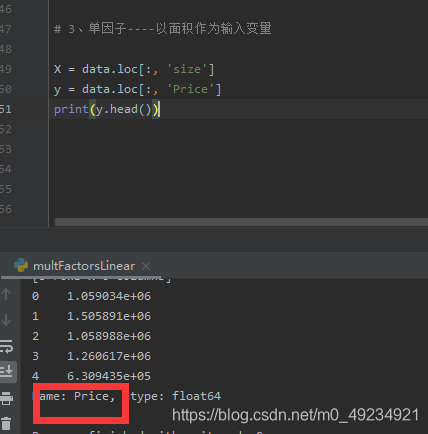Click output value 1.058988e+06

tap(109, 336)
